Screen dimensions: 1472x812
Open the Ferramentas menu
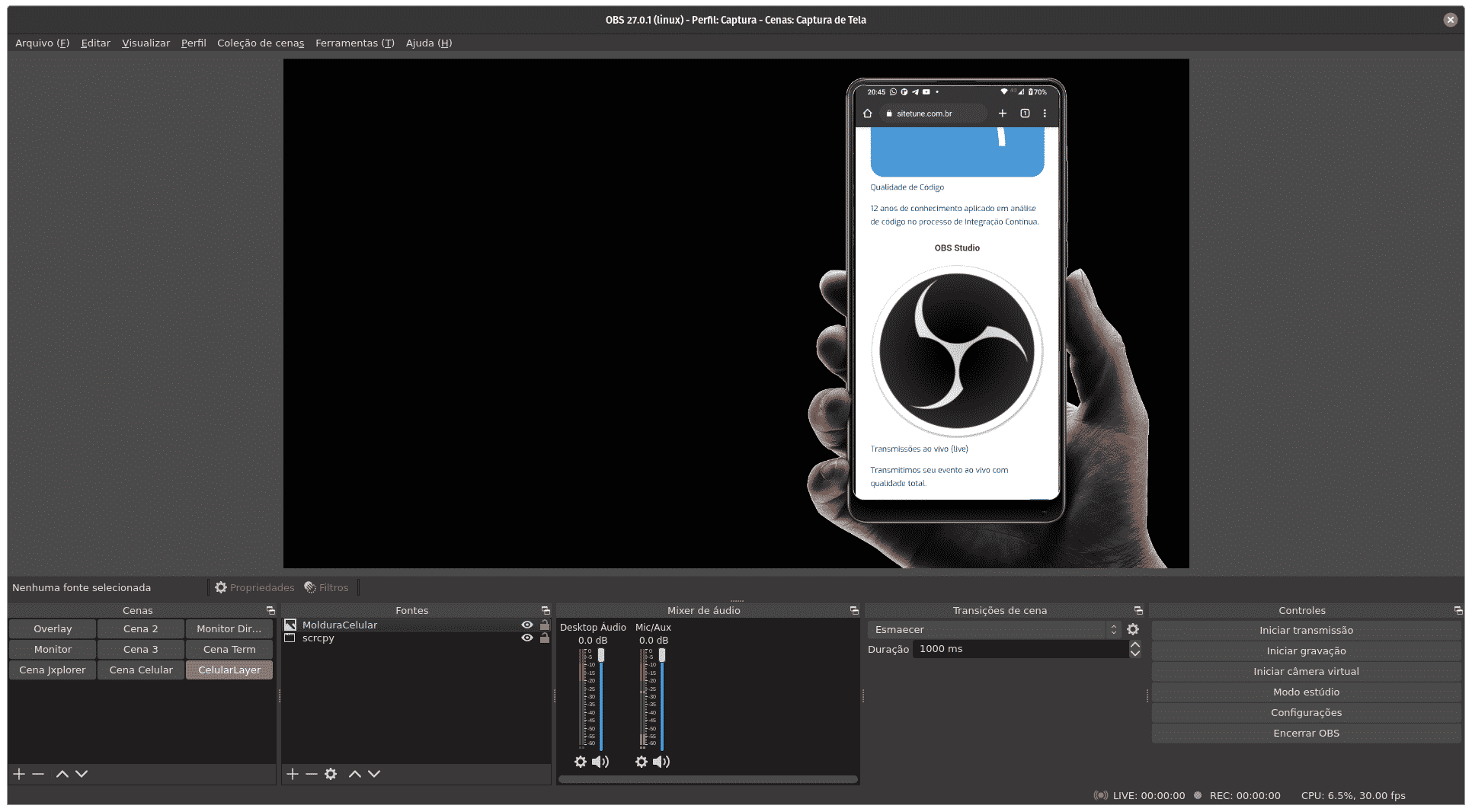(x=354, y=43)
